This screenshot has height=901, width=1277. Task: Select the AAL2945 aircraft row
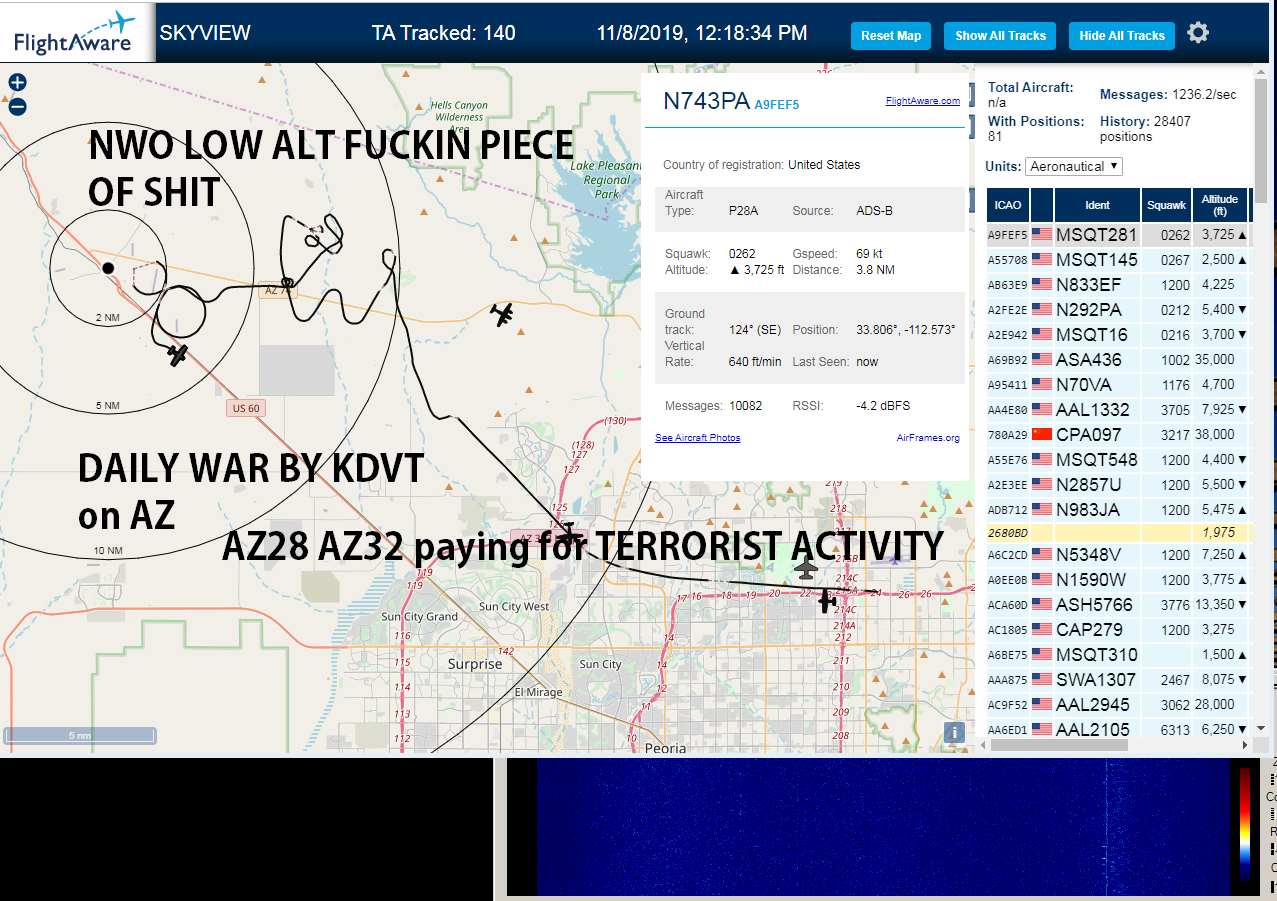click(x=1118, y=705)
